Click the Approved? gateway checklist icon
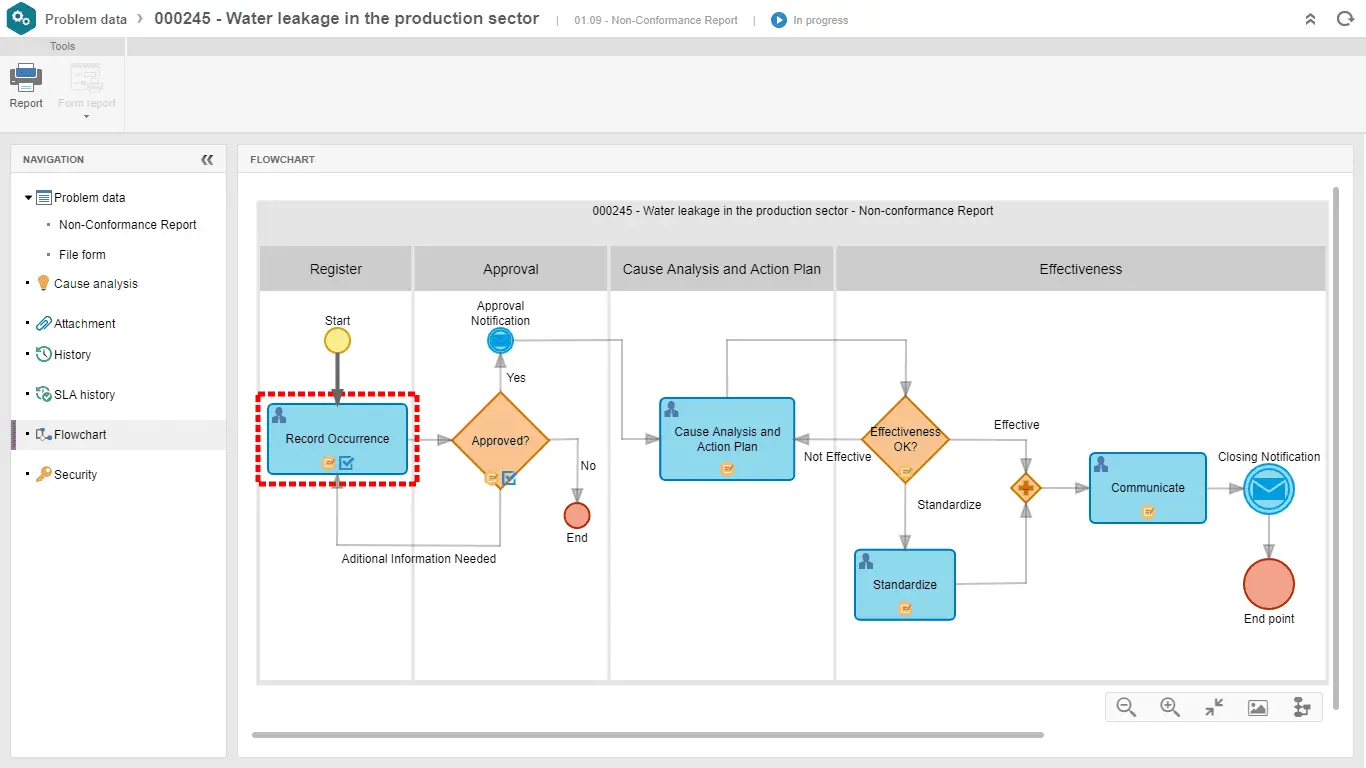 tap(510, 478)
